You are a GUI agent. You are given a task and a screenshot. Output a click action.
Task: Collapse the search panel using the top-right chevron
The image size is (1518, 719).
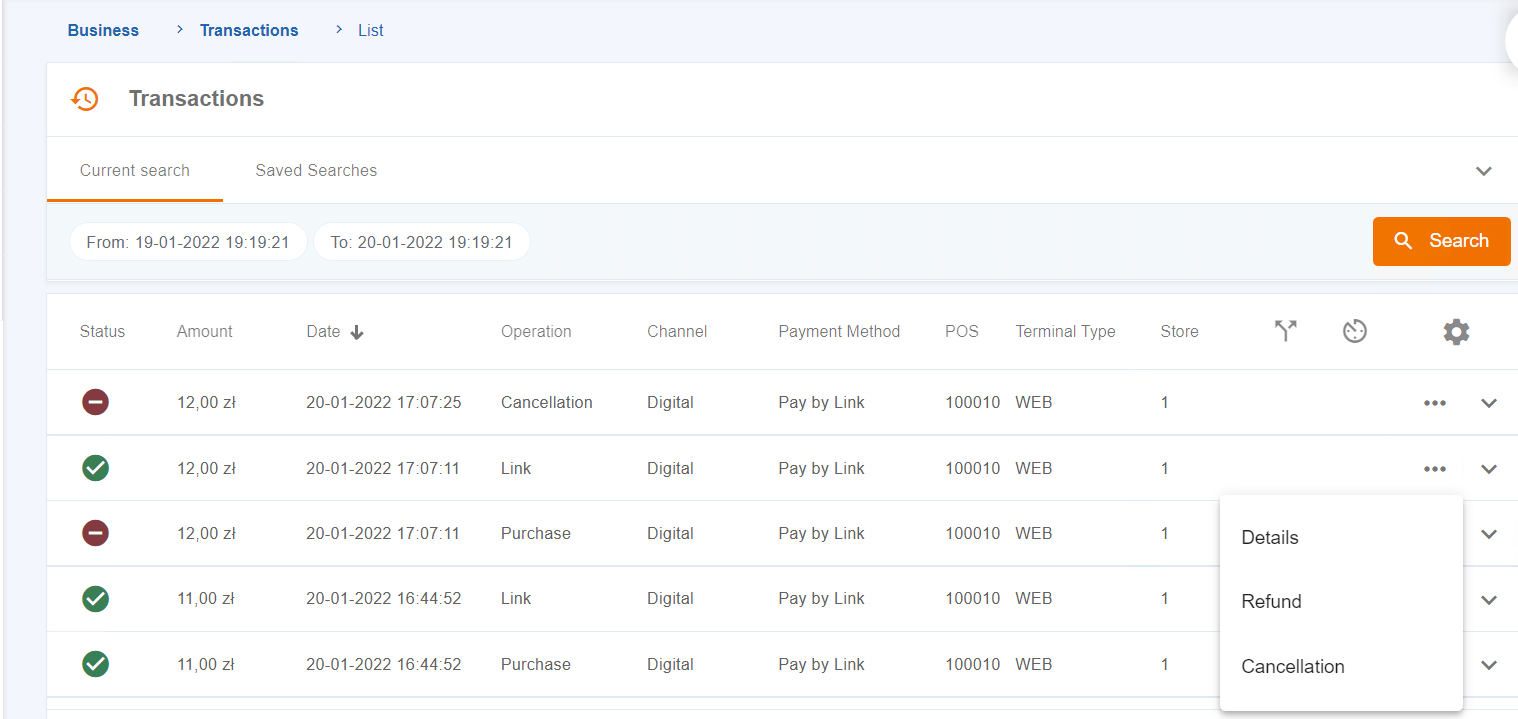(x=1484, y=171)
